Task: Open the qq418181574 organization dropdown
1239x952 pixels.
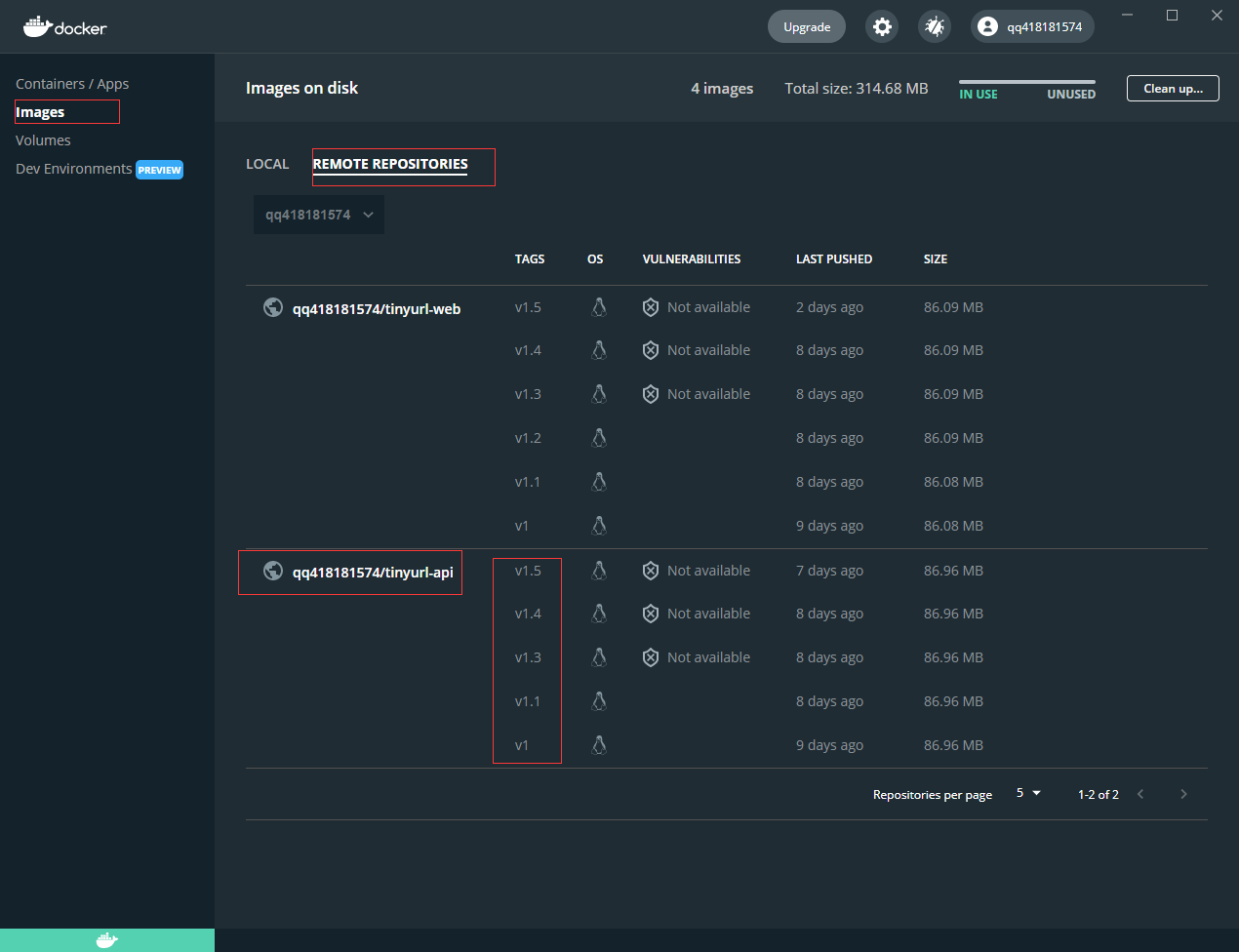Action: pos(319,215)
